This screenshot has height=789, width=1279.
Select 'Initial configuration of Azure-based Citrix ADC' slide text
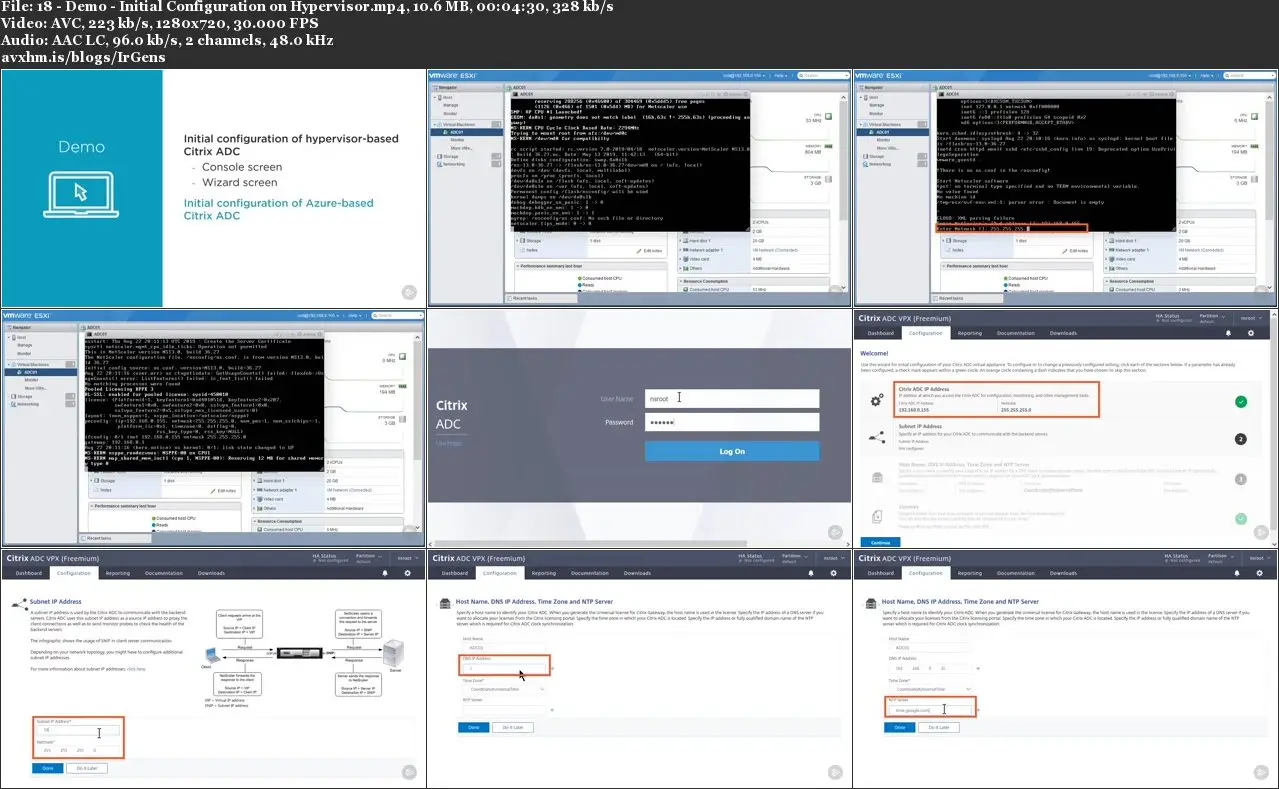coord(278,209)
